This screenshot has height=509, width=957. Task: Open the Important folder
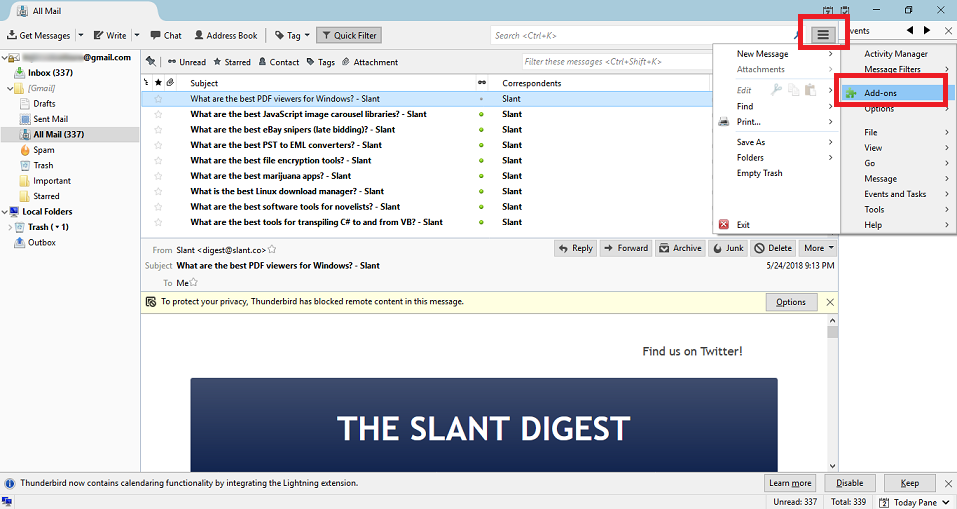[x=51, y=181]
